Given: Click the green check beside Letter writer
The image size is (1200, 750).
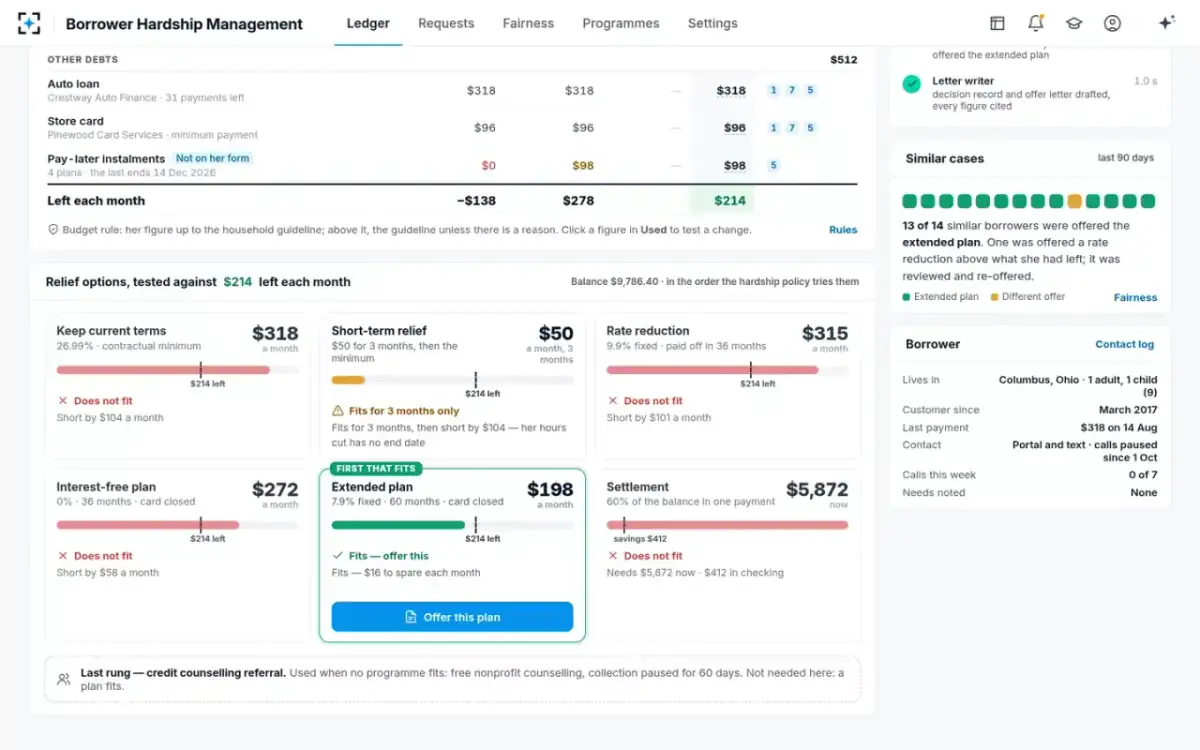Looking at the screenshot, I should coord(911,84).
